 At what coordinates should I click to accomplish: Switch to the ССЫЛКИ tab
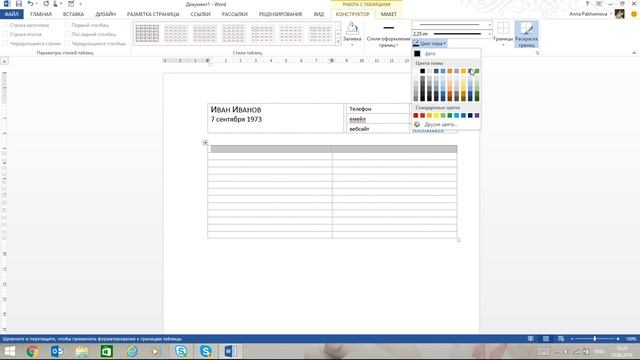click(x=200, y=14)
